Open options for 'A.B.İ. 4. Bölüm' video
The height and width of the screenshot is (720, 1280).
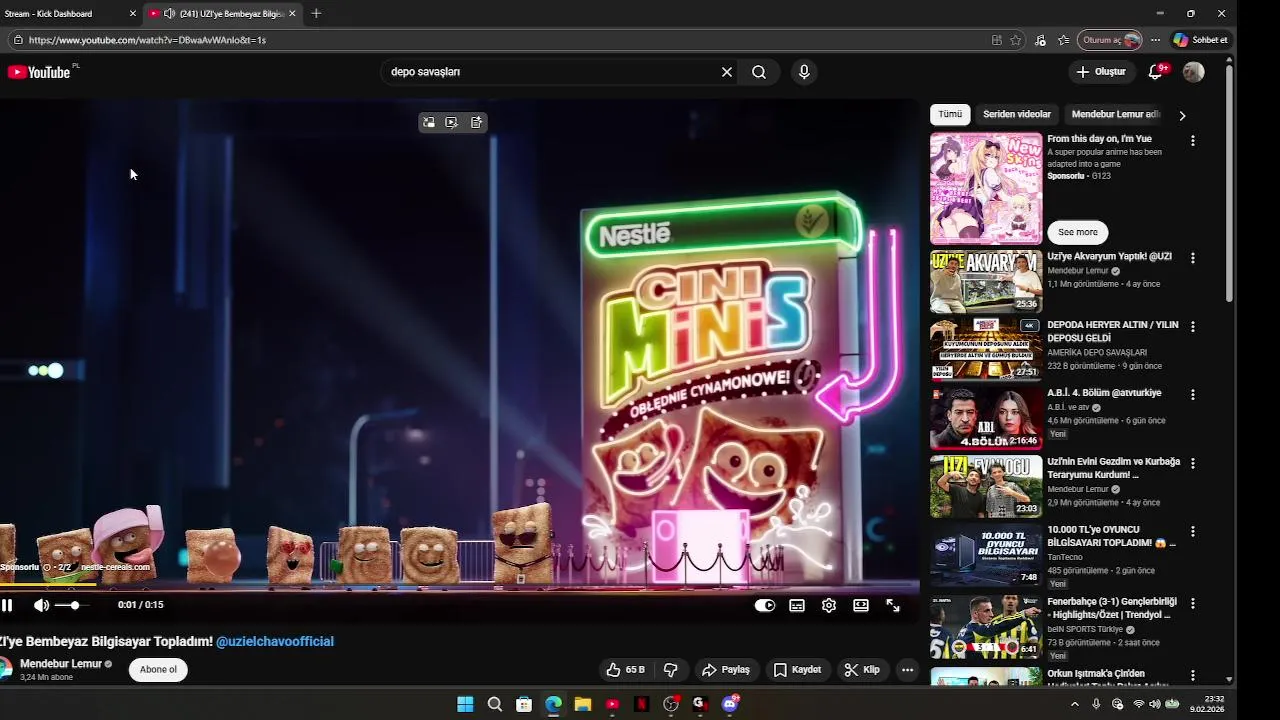(1192, 395)
